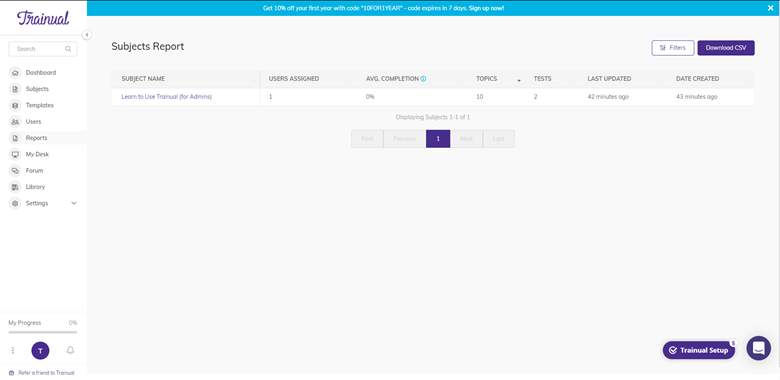Open Library from the sidebar icon
This screenshot has height=380, width=780.
15,187
